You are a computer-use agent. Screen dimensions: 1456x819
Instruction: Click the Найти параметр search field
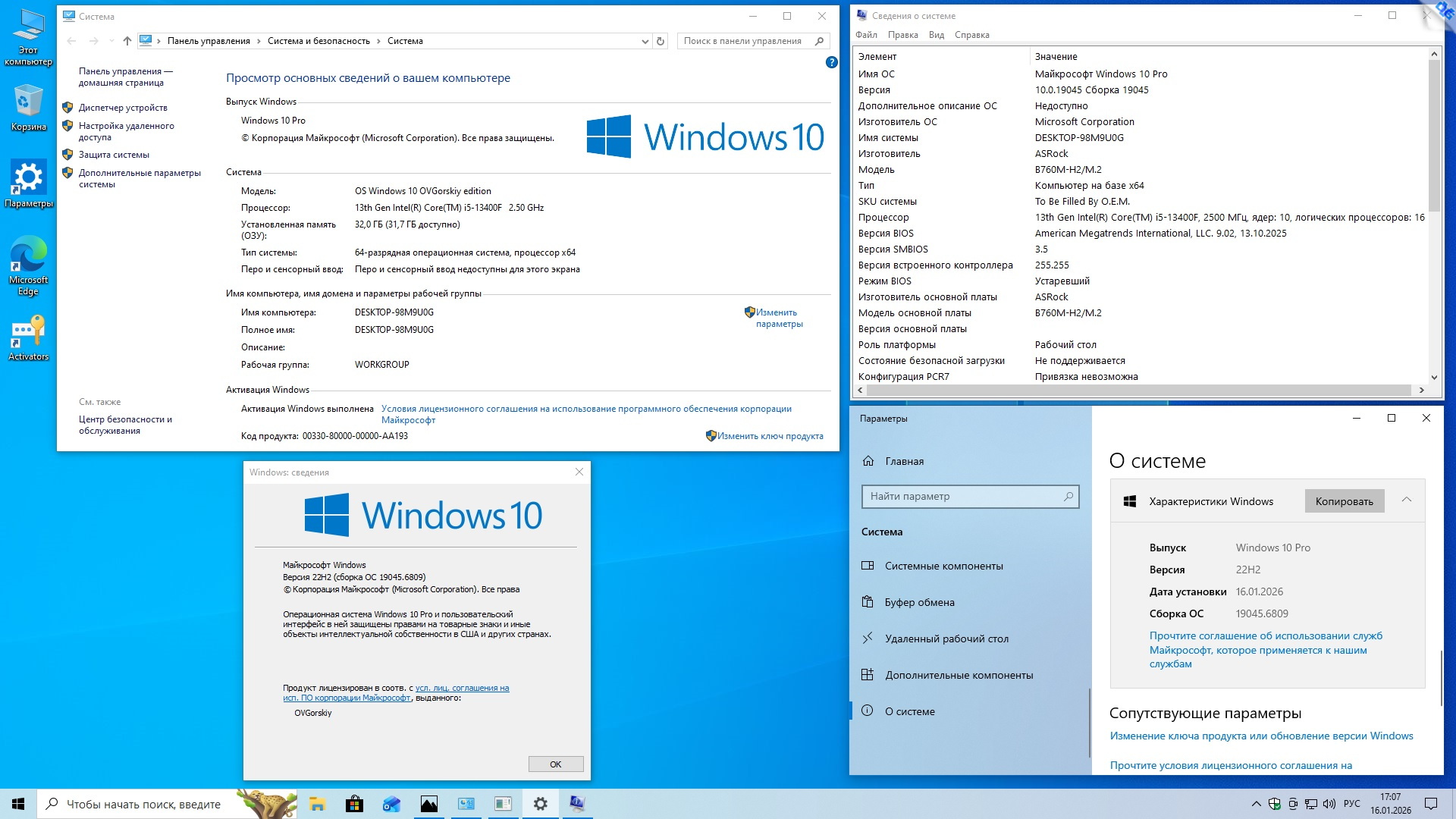coord(963,497)
